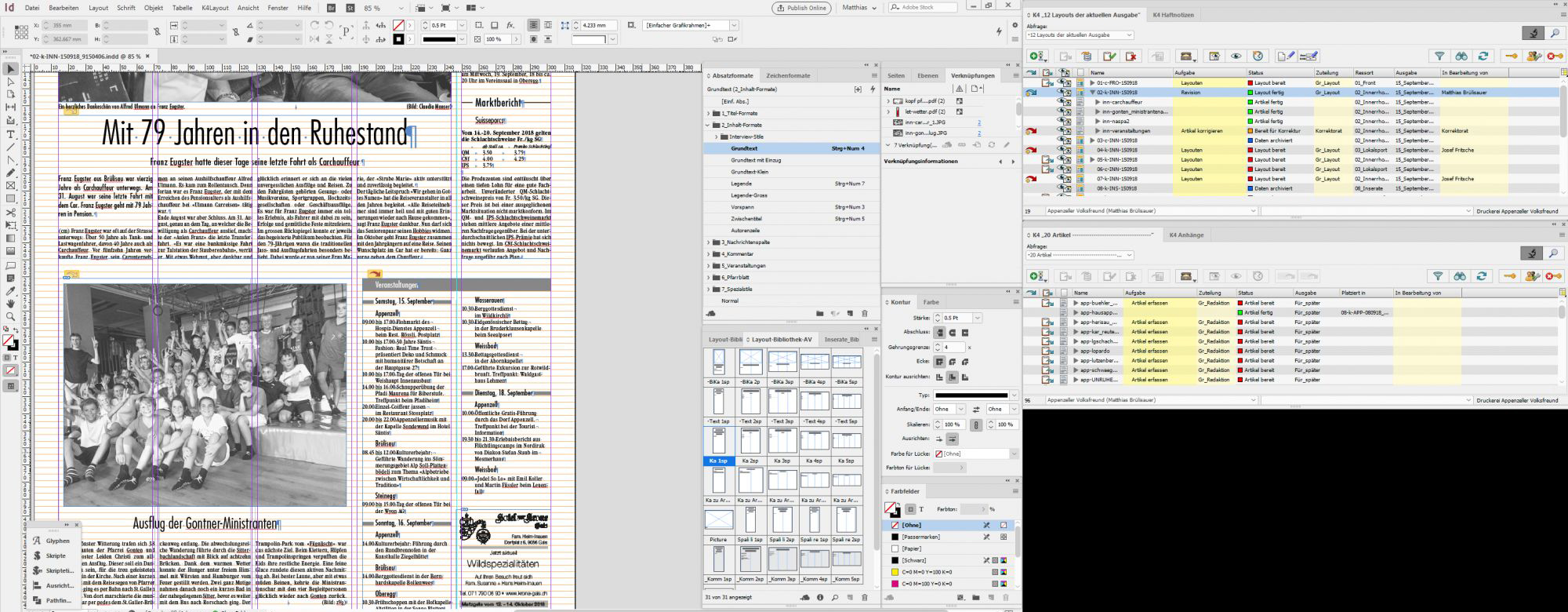
Task: Activate the Zoom tool magnifier
Action: (x=10, y=317)
